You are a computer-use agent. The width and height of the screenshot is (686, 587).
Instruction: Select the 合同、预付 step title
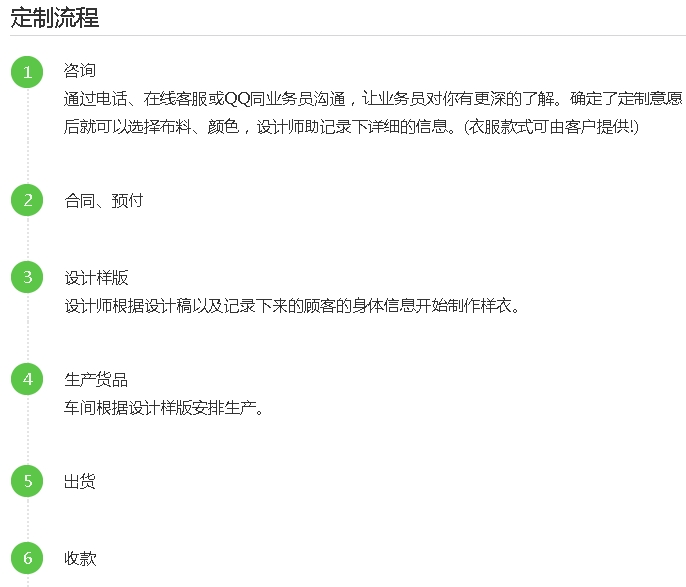coord(104,200)
